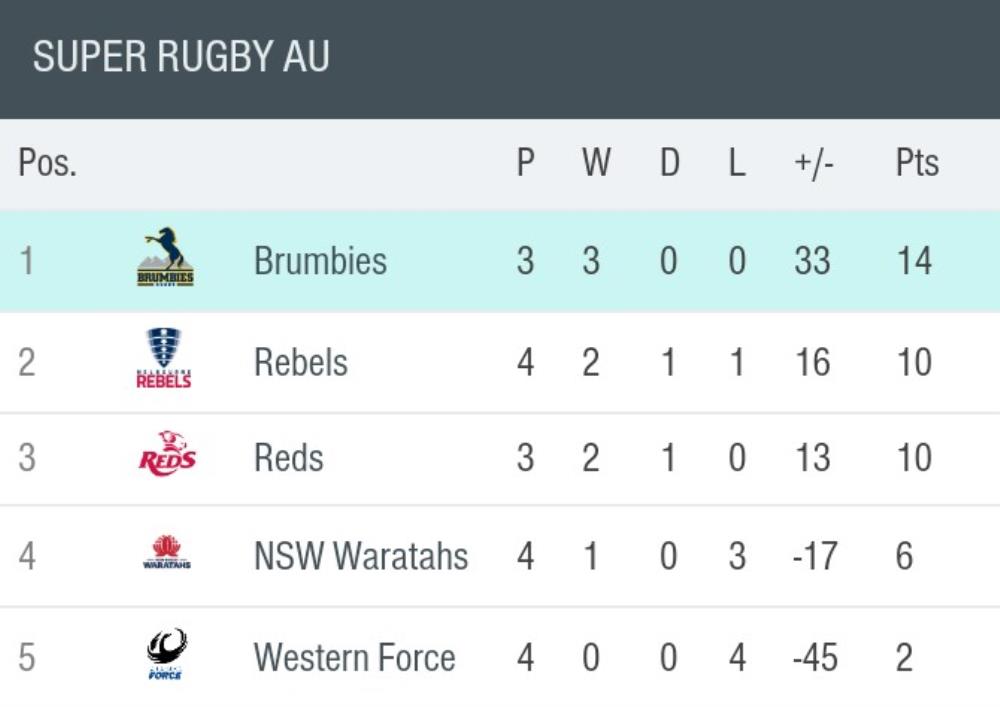This screenshot has height=707, width=1000.
Task: Select the Western Force team name
Action: click(x=354, y=658)
